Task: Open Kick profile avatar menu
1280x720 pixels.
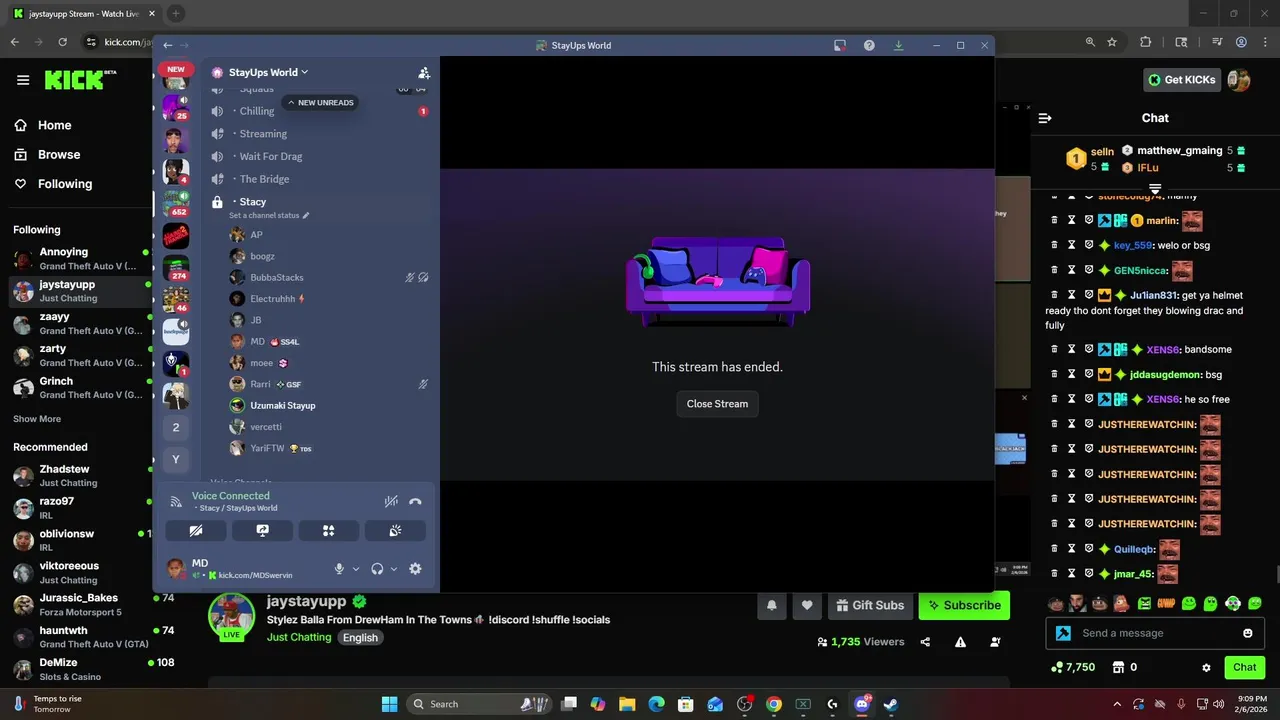Action: coord(1239,80)
